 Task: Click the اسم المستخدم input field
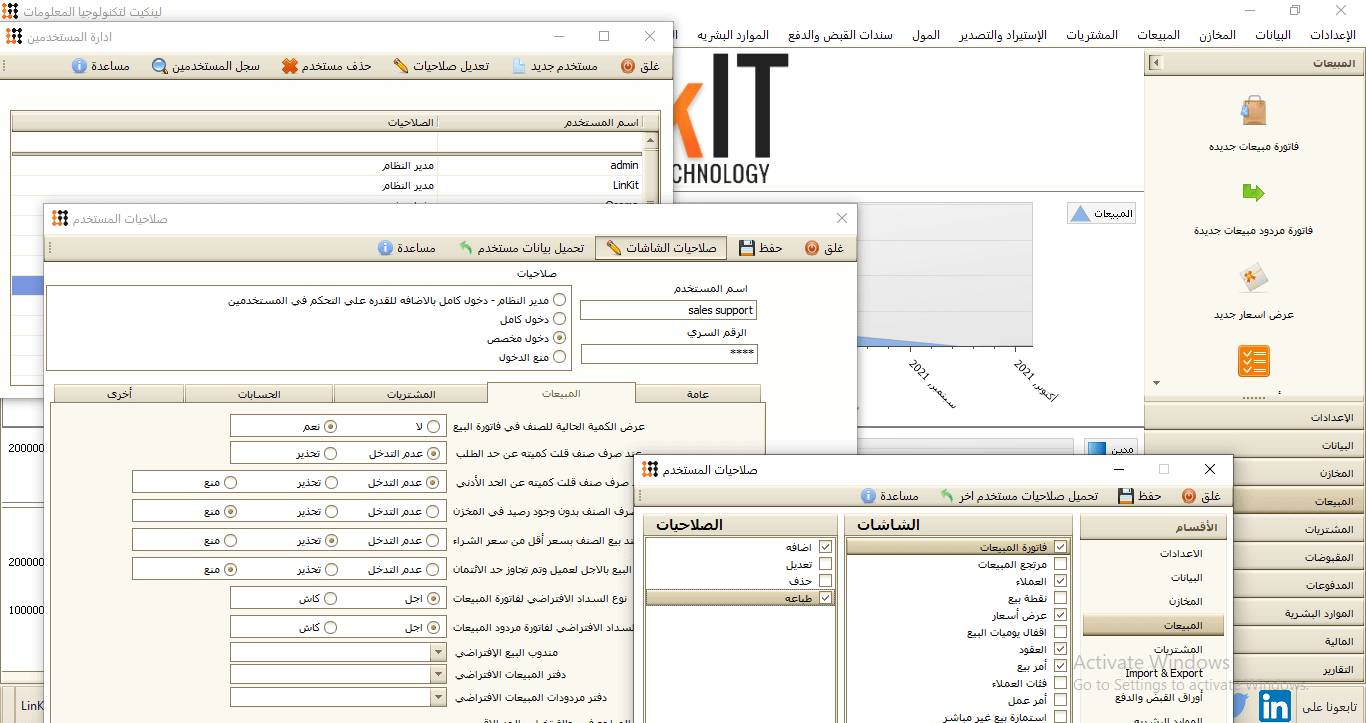668,311
